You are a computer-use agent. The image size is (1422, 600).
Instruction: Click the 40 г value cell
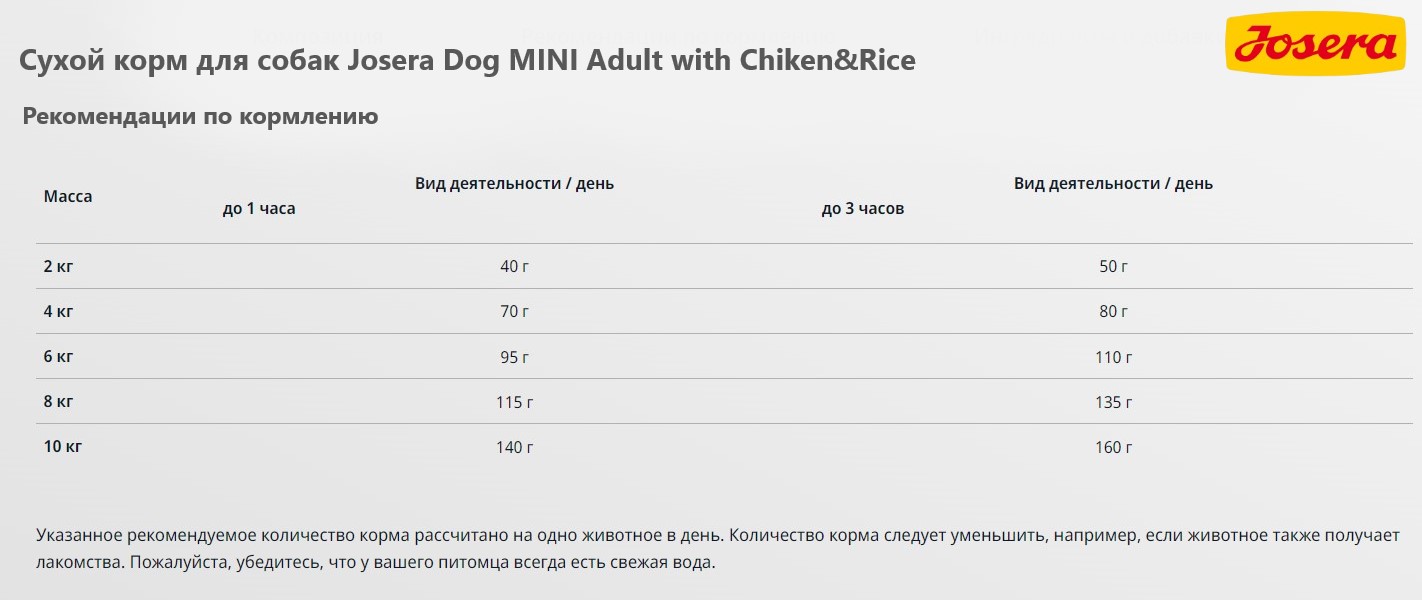515,267
